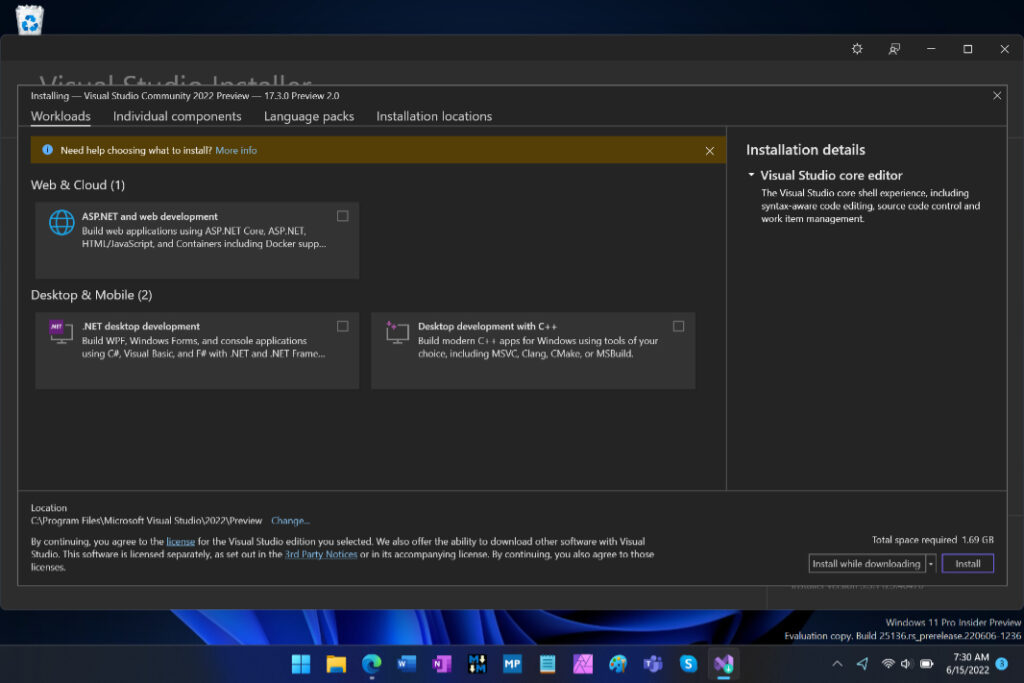Check Desktop development with C++ workload
Viewport: 1024px width, 683px height.
point(679,326)
